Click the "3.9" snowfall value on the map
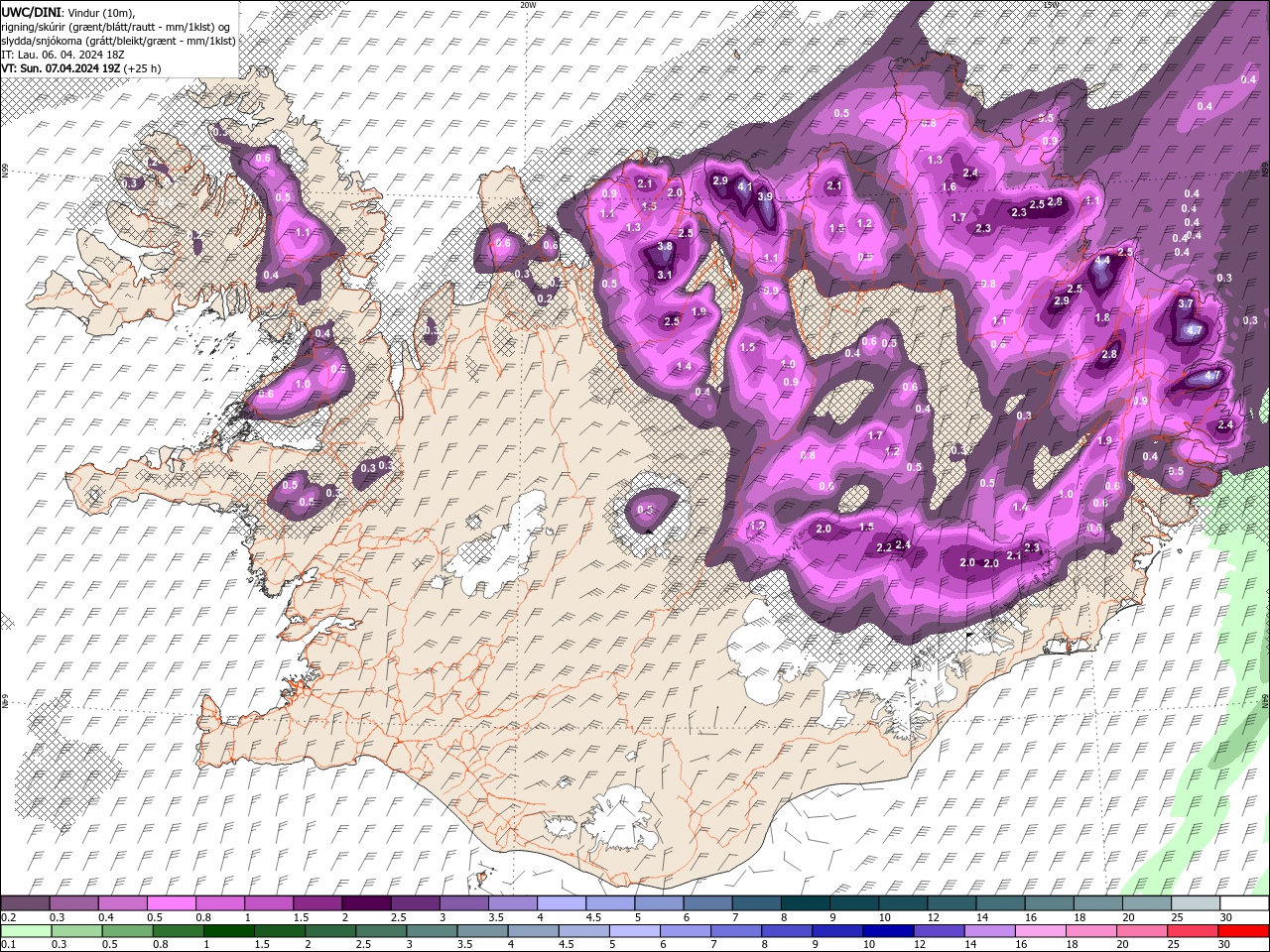Viewport: 1270px width, 952px height. (765, 196)
